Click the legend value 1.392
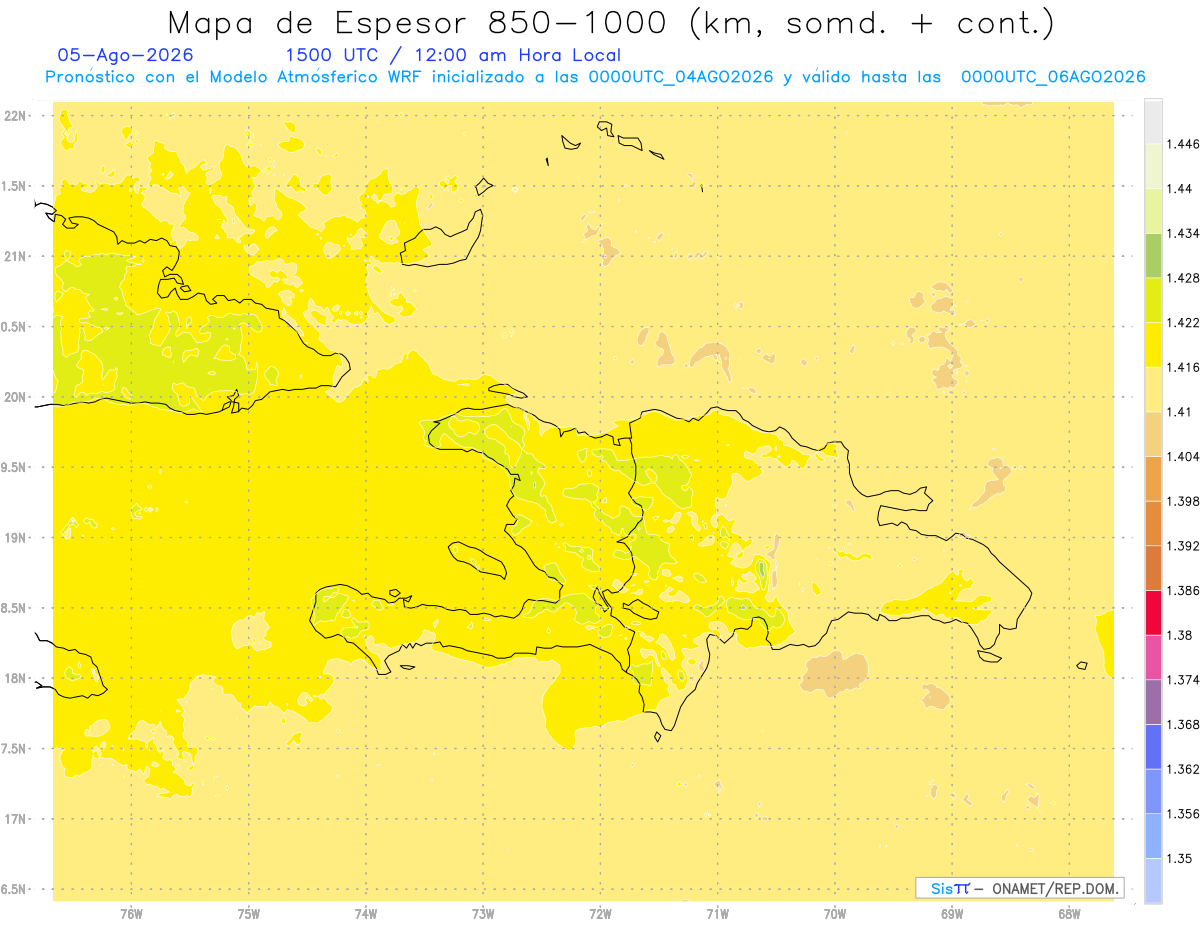The image size is (1200, 927). pyautogui.click(x=1181, y=546)
